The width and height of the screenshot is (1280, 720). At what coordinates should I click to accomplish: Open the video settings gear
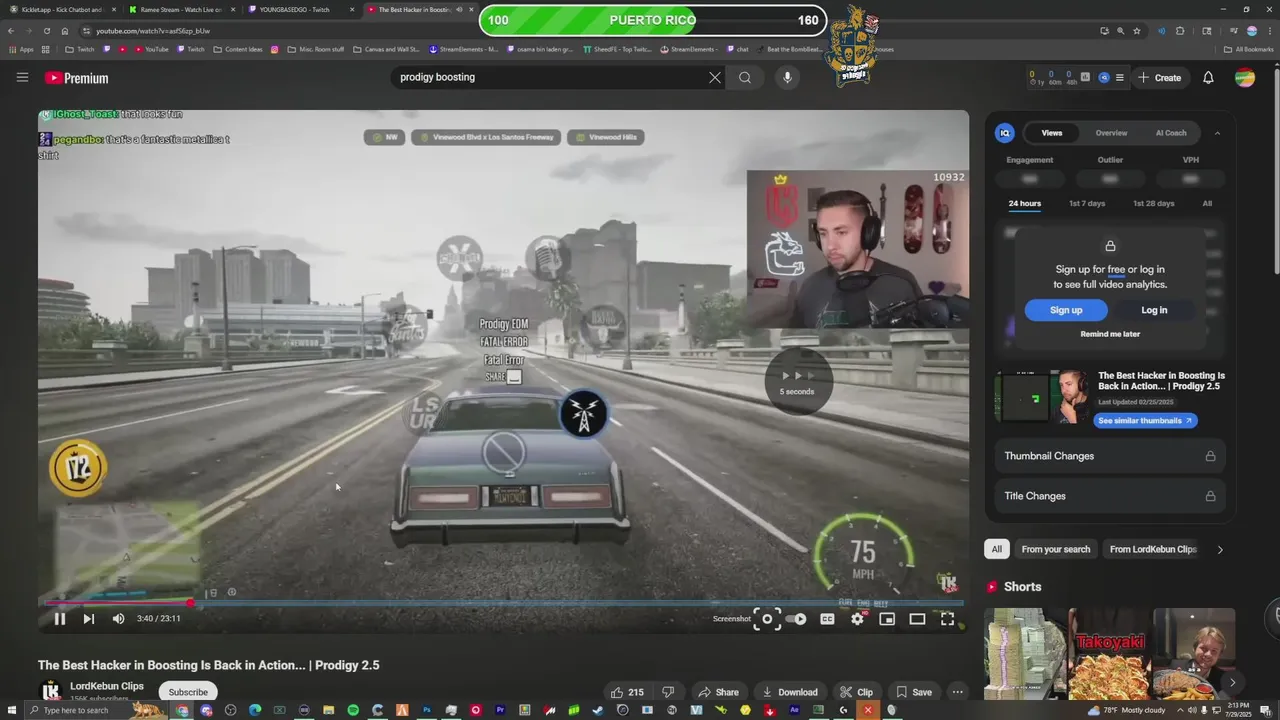click(x=857, y=619)
